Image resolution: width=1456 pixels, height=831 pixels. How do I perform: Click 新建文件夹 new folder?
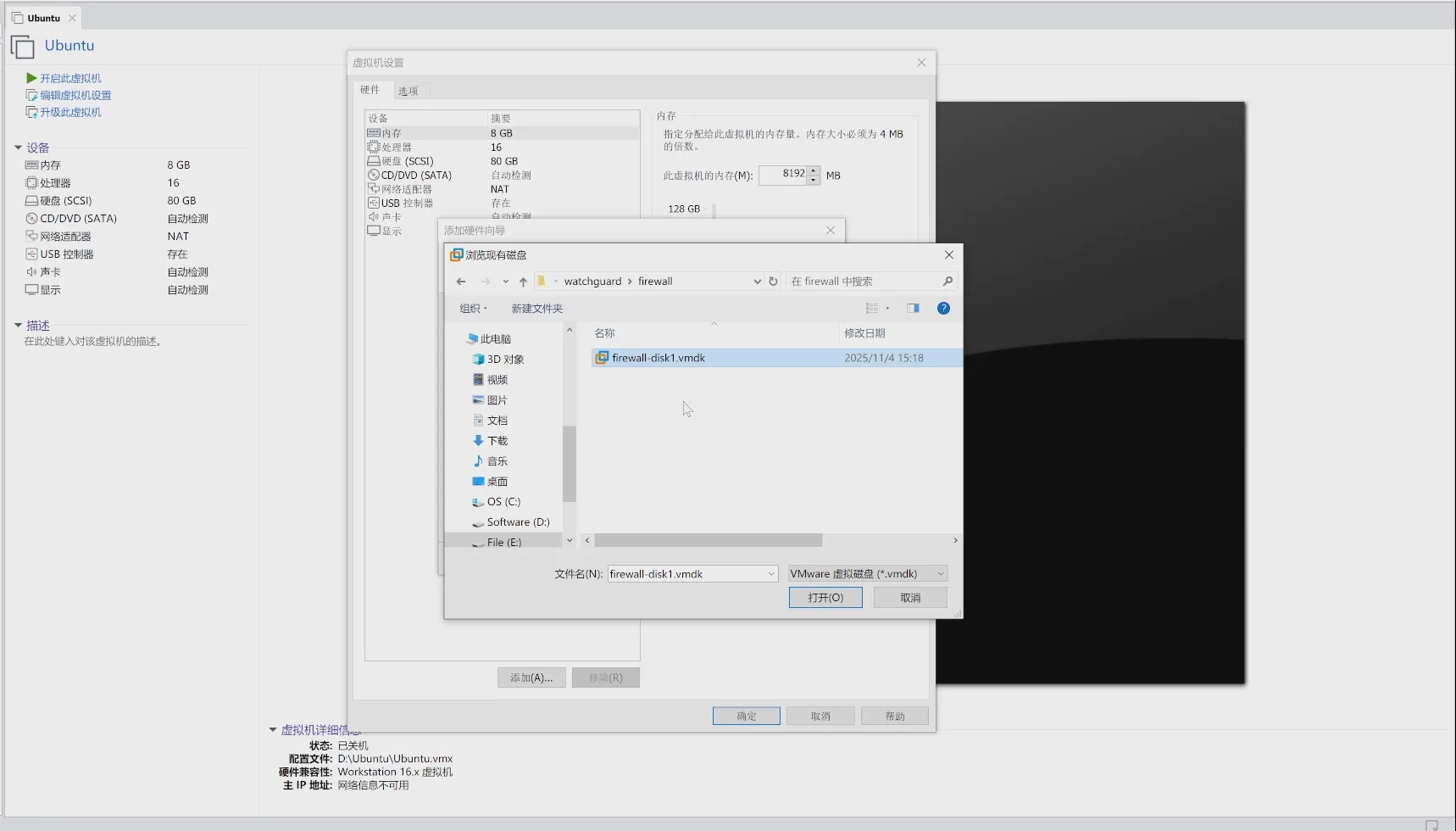click(x=536, y=309)
